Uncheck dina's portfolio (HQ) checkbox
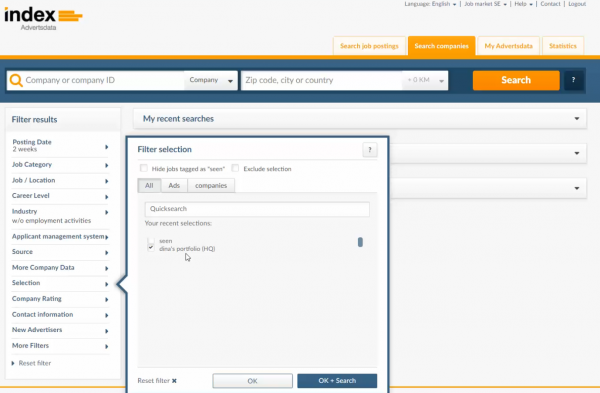This screenshot has height=393, width=600. point(151,248)
